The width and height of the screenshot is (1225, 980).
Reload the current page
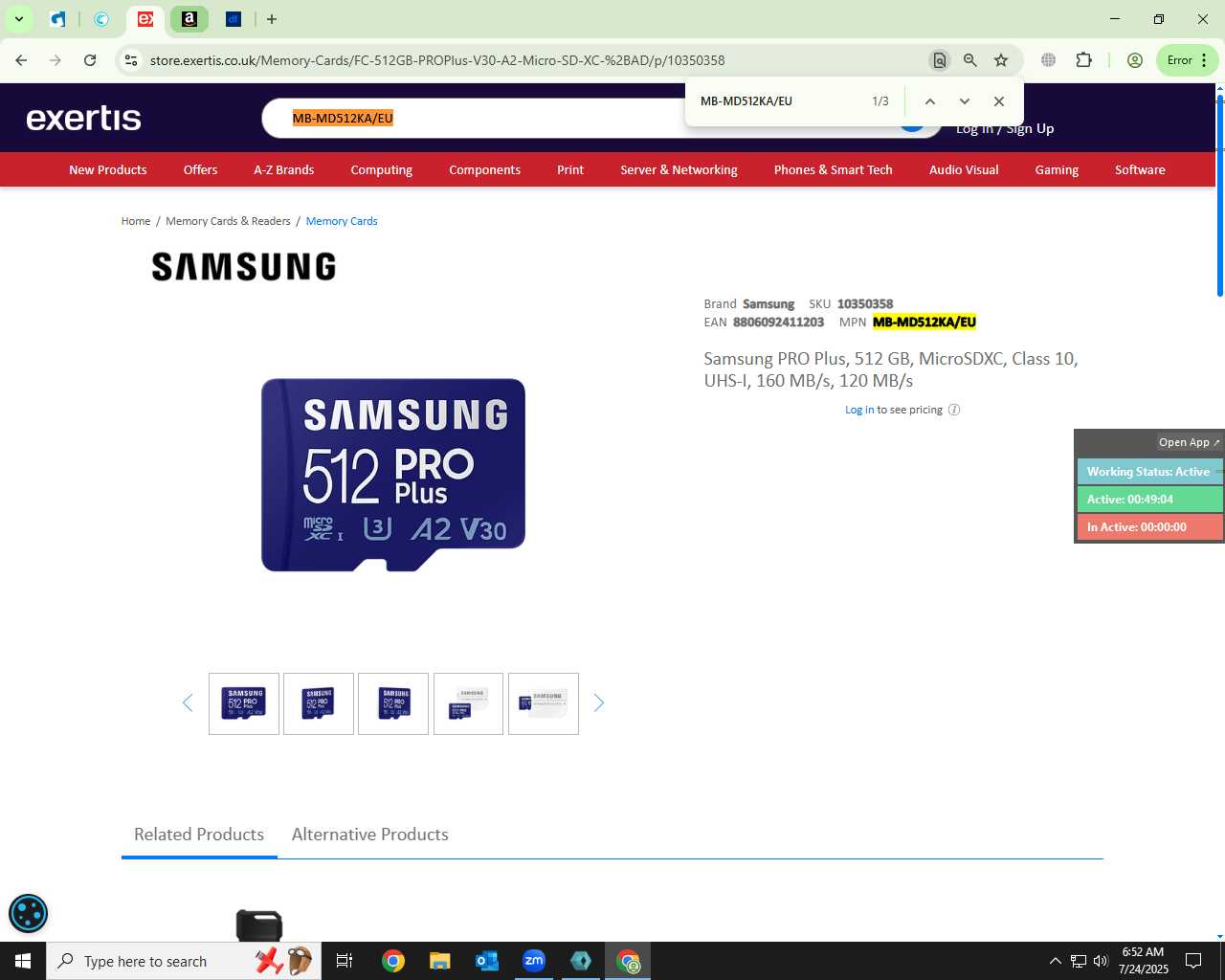pyautogui.click(x=90, y=60)
